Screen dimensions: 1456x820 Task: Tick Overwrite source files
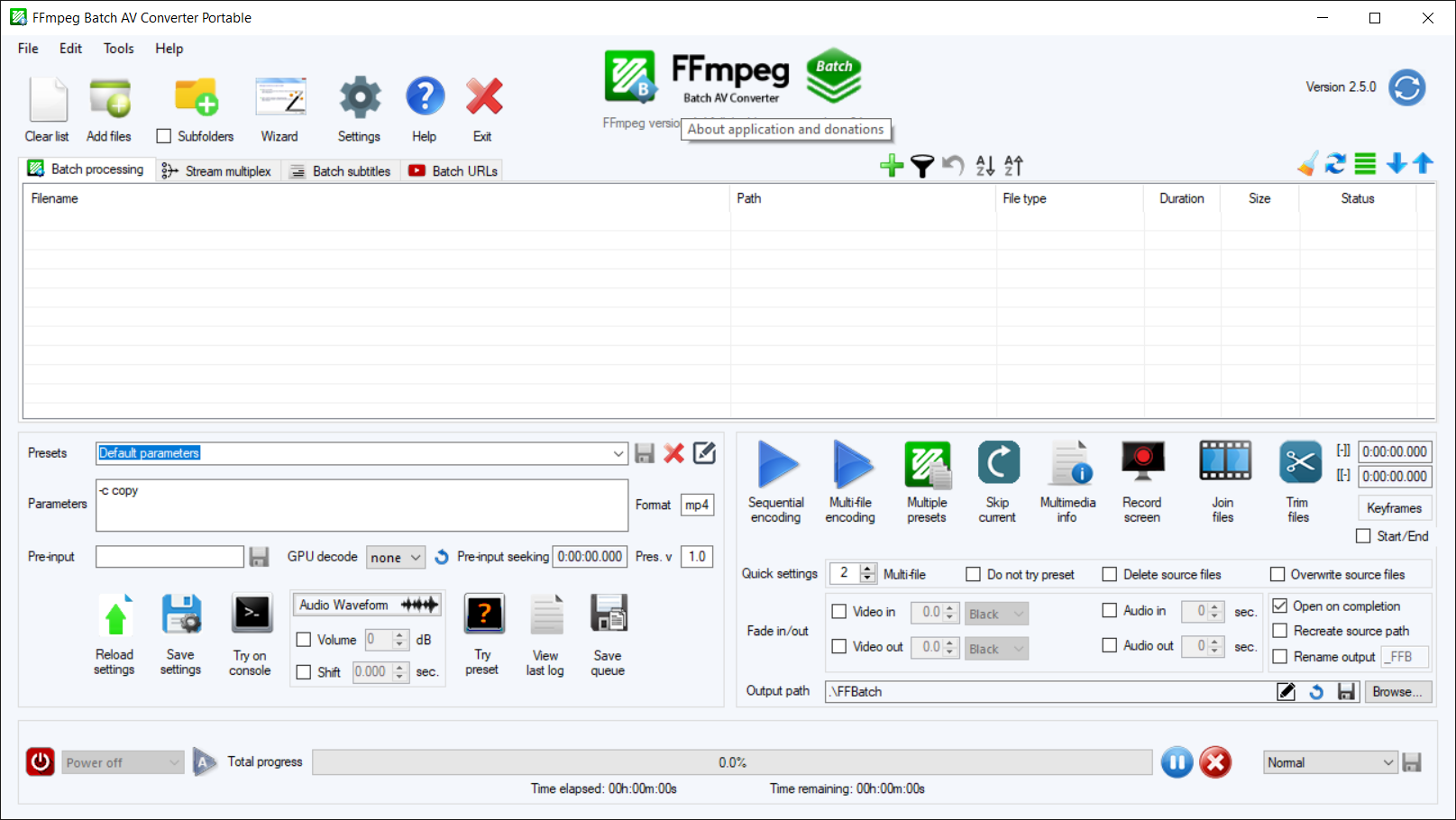coord(1277,574)
